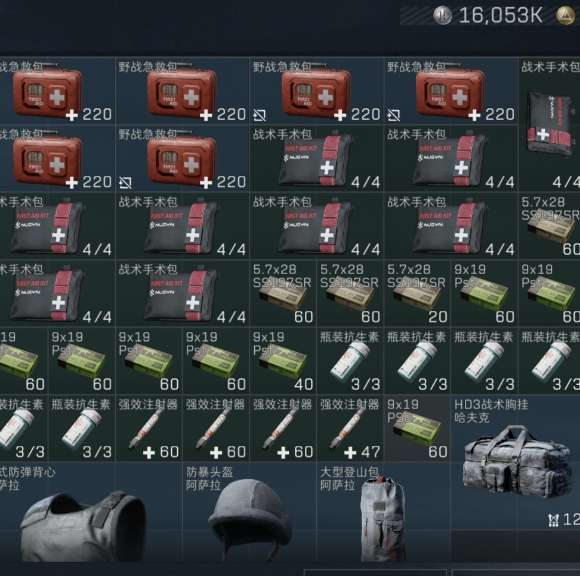Click the tall vertical 战术手术包 item
Screen dimensions: 580x576
pos(550,125)
